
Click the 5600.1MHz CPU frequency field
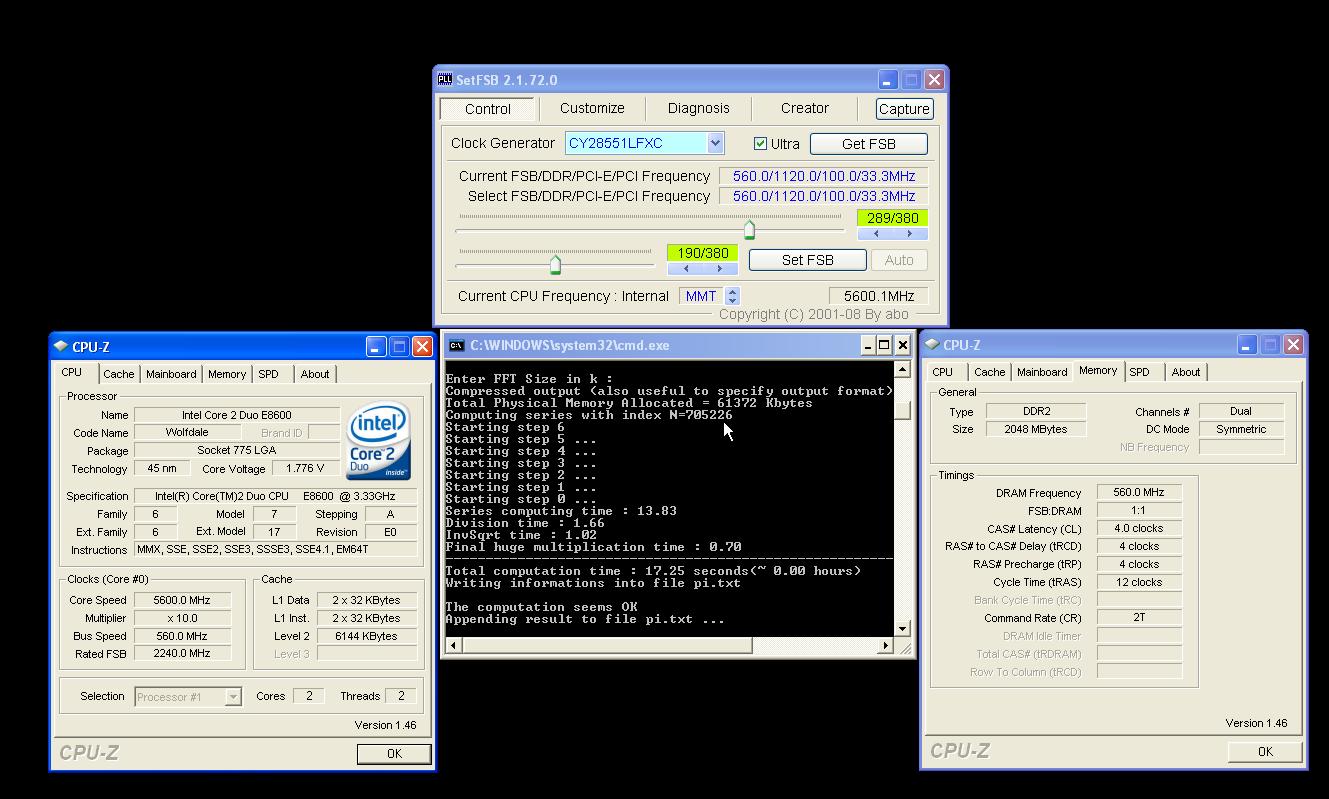pos(878,296)
